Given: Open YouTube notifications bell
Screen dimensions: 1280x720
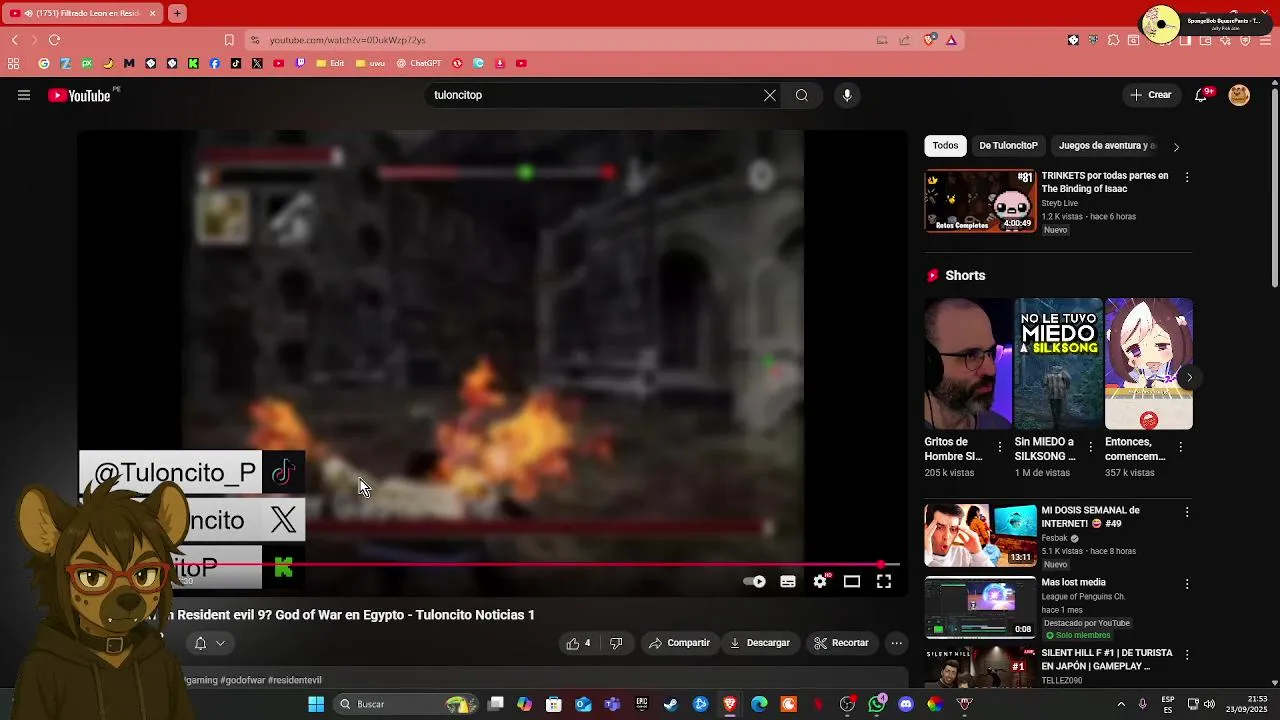Looking at the screenshot, I should 1202,95.
